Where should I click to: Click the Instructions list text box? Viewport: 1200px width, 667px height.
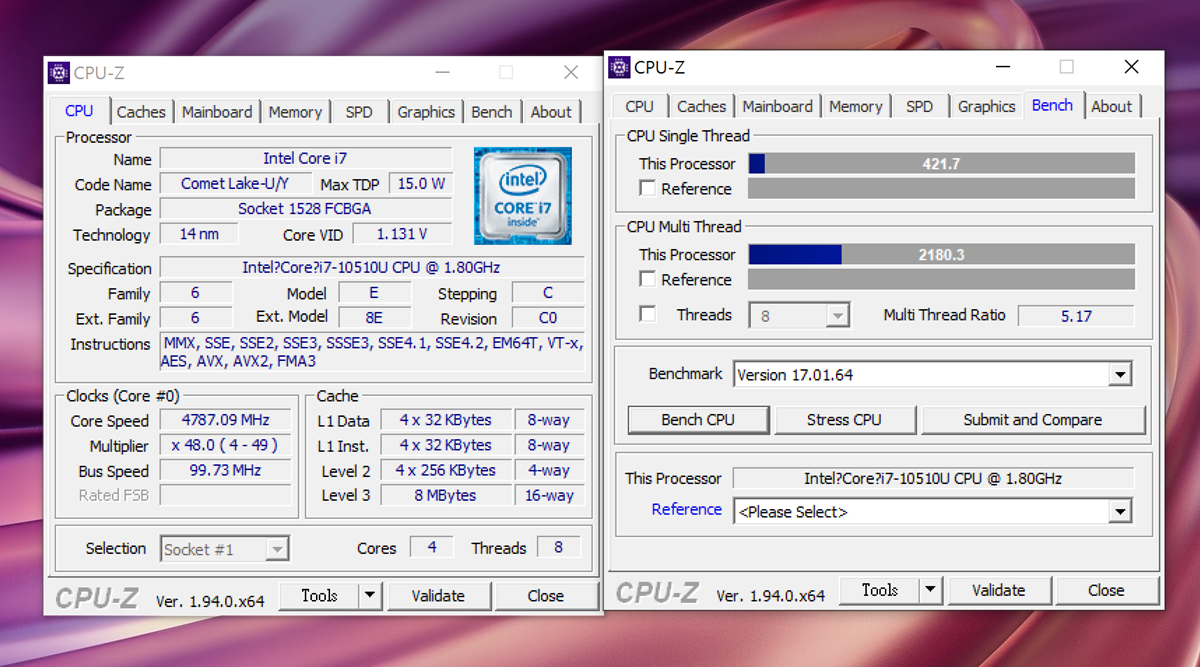372,352
